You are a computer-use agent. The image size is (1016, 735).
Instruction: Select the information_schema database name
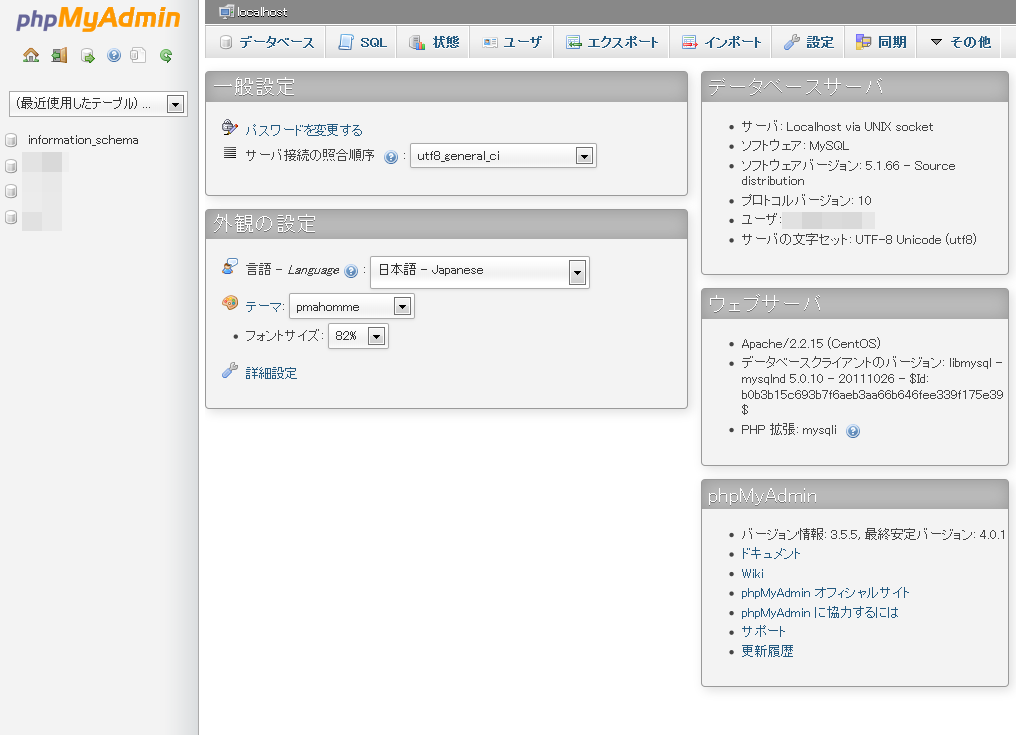83,140
